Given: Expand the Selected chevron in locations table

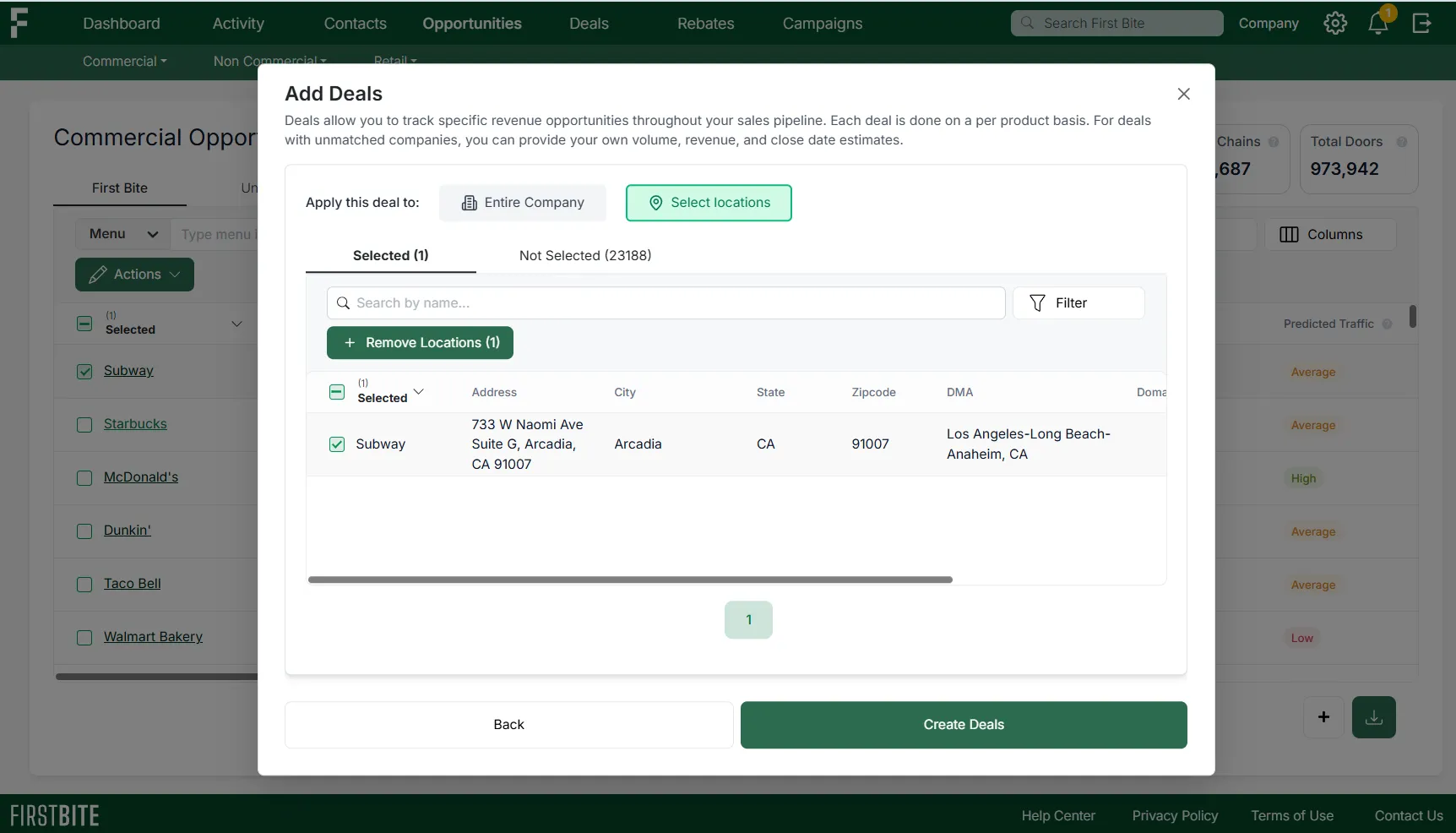Looking at the screenshot, I should [x=419, y=391].
